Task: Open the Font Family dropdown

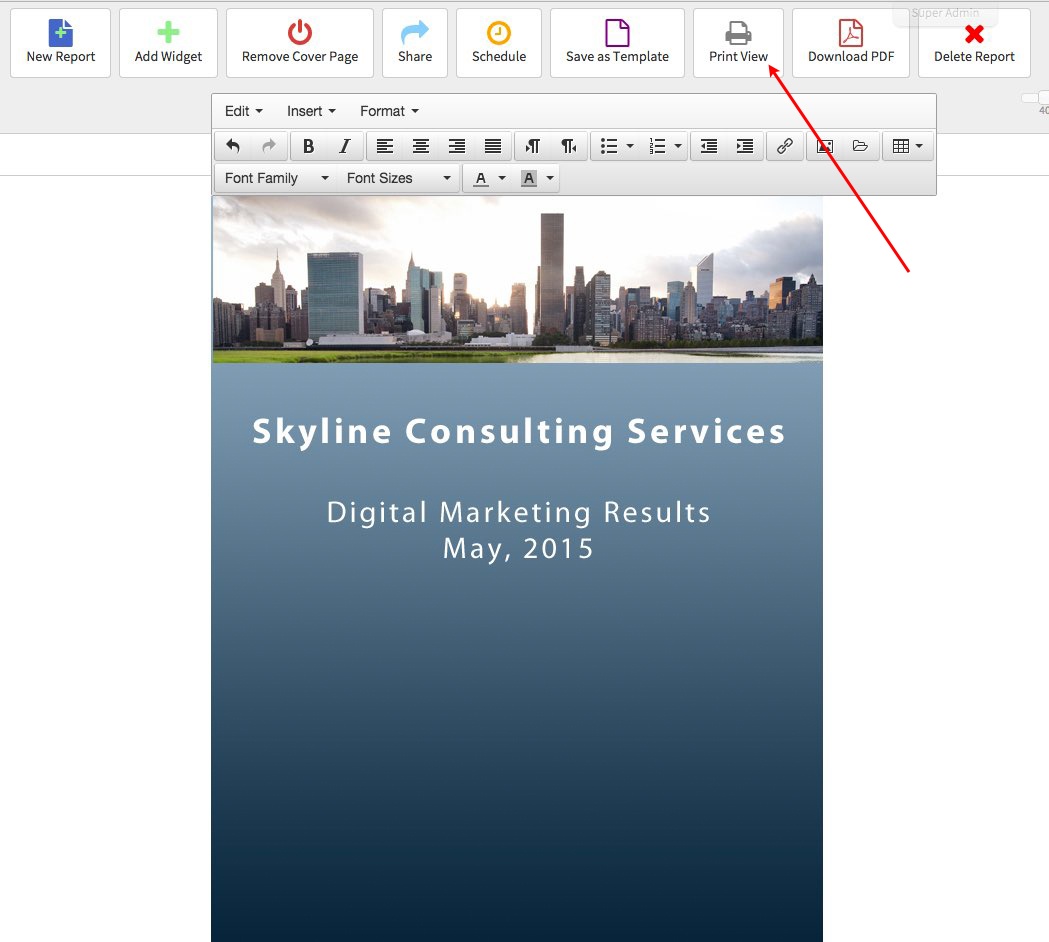Action: (273, 178)
